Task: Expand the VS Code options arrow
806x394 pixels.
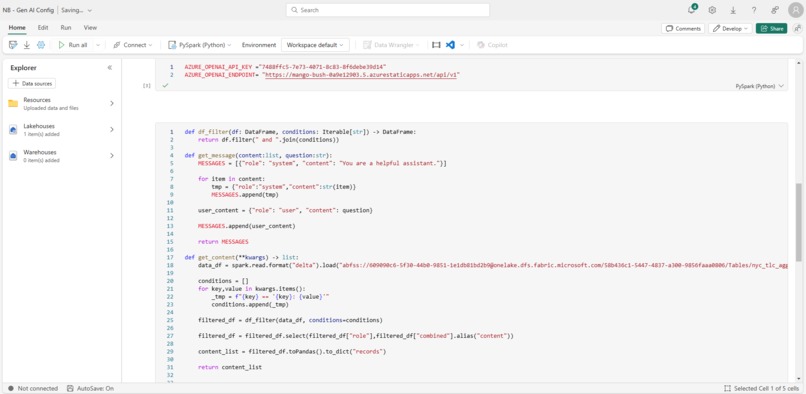Action: [x=462, y=45]
